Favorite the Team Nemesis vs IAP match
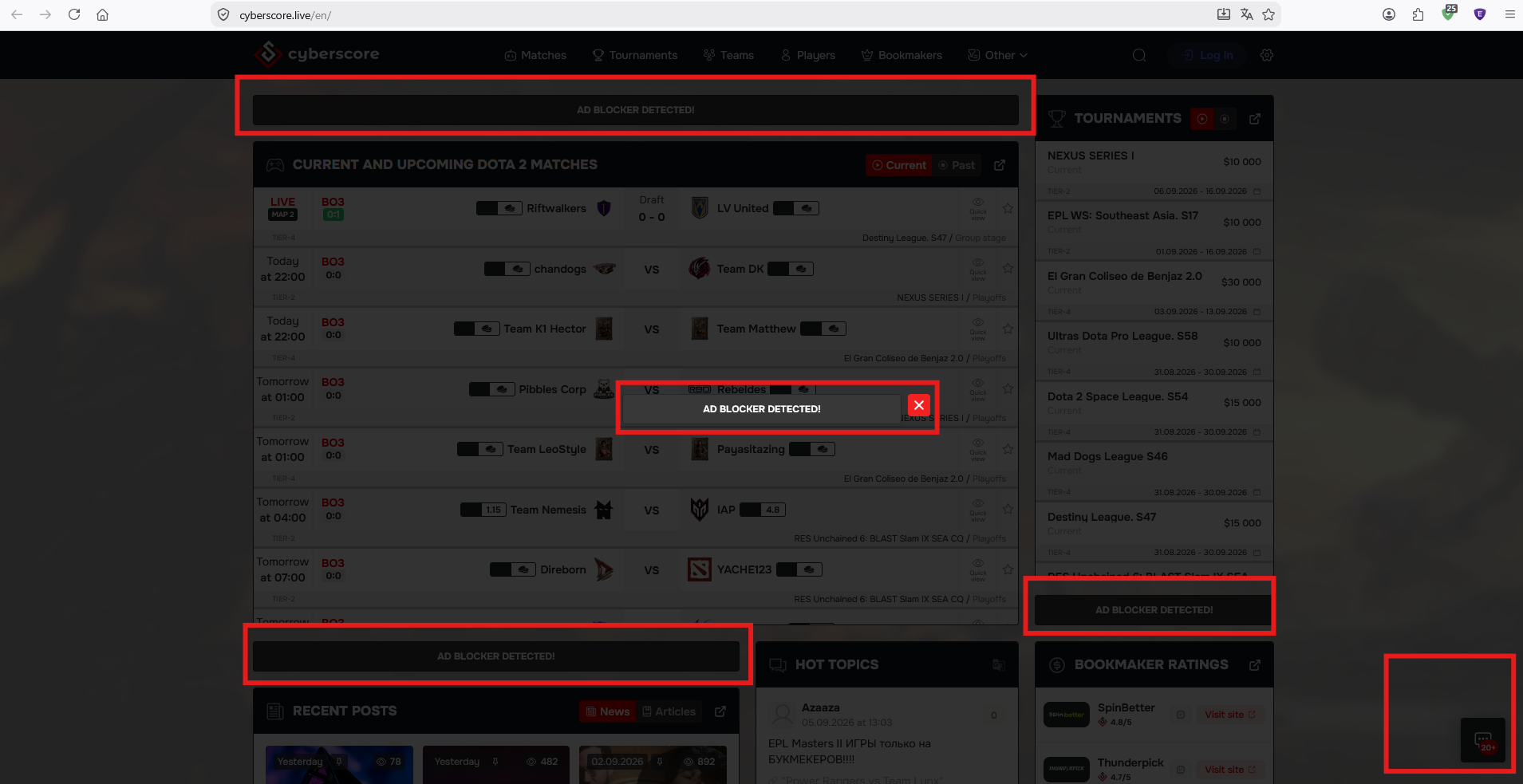The image size is (1523, 784). pos(1008,509)
